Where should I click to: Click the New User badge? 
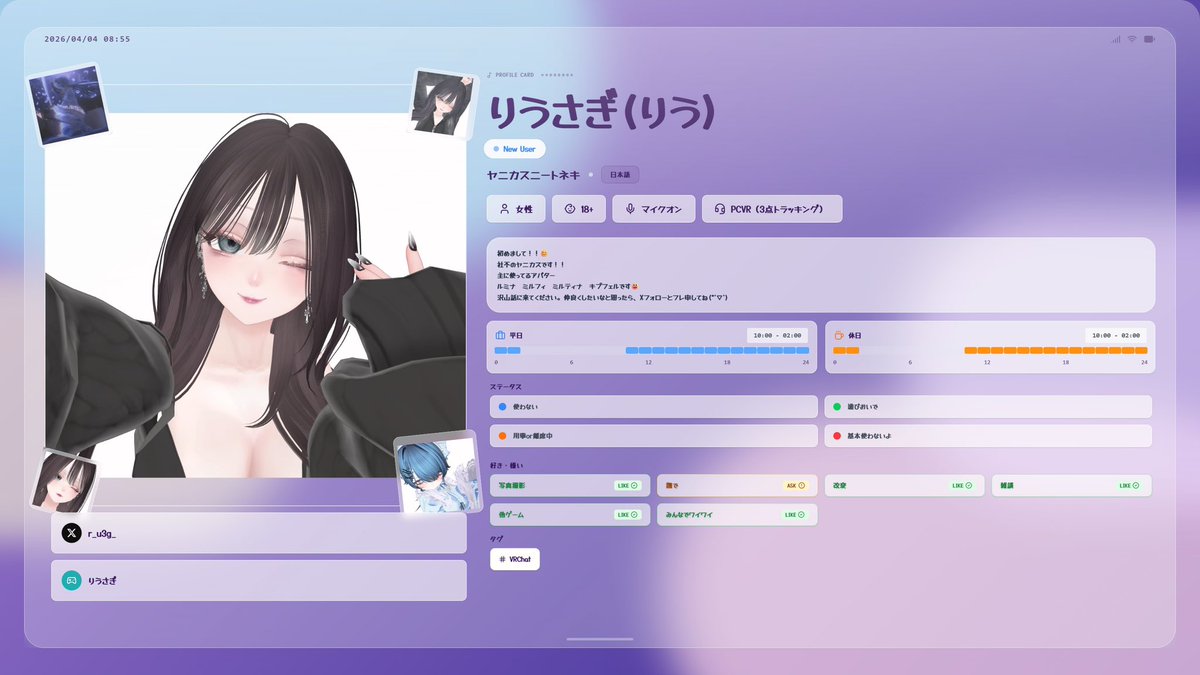(515, 149)
